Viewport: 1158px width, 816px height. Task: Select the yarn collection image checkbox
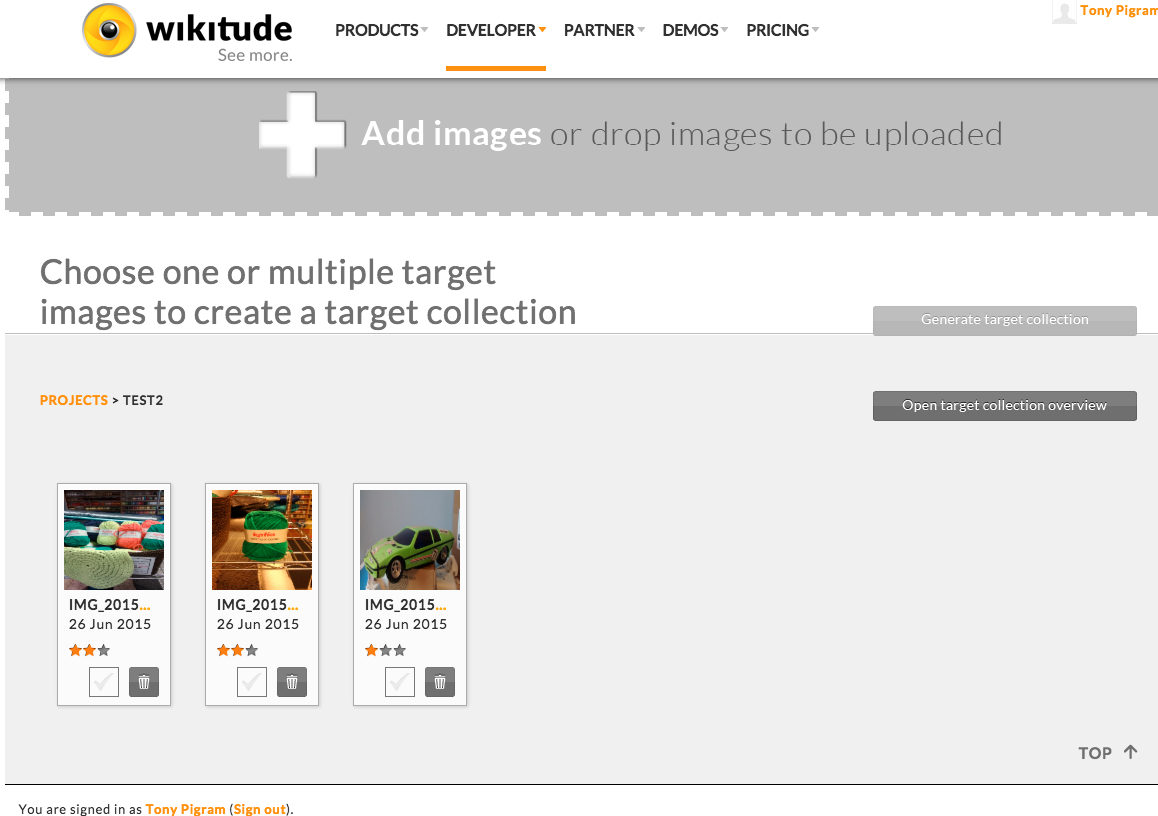(x=104, y=682)
